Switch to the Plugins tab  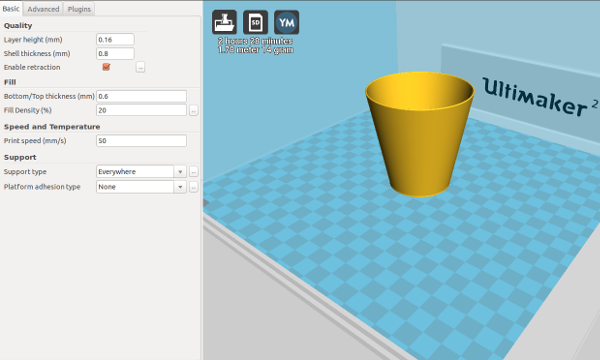coord(79,9)
